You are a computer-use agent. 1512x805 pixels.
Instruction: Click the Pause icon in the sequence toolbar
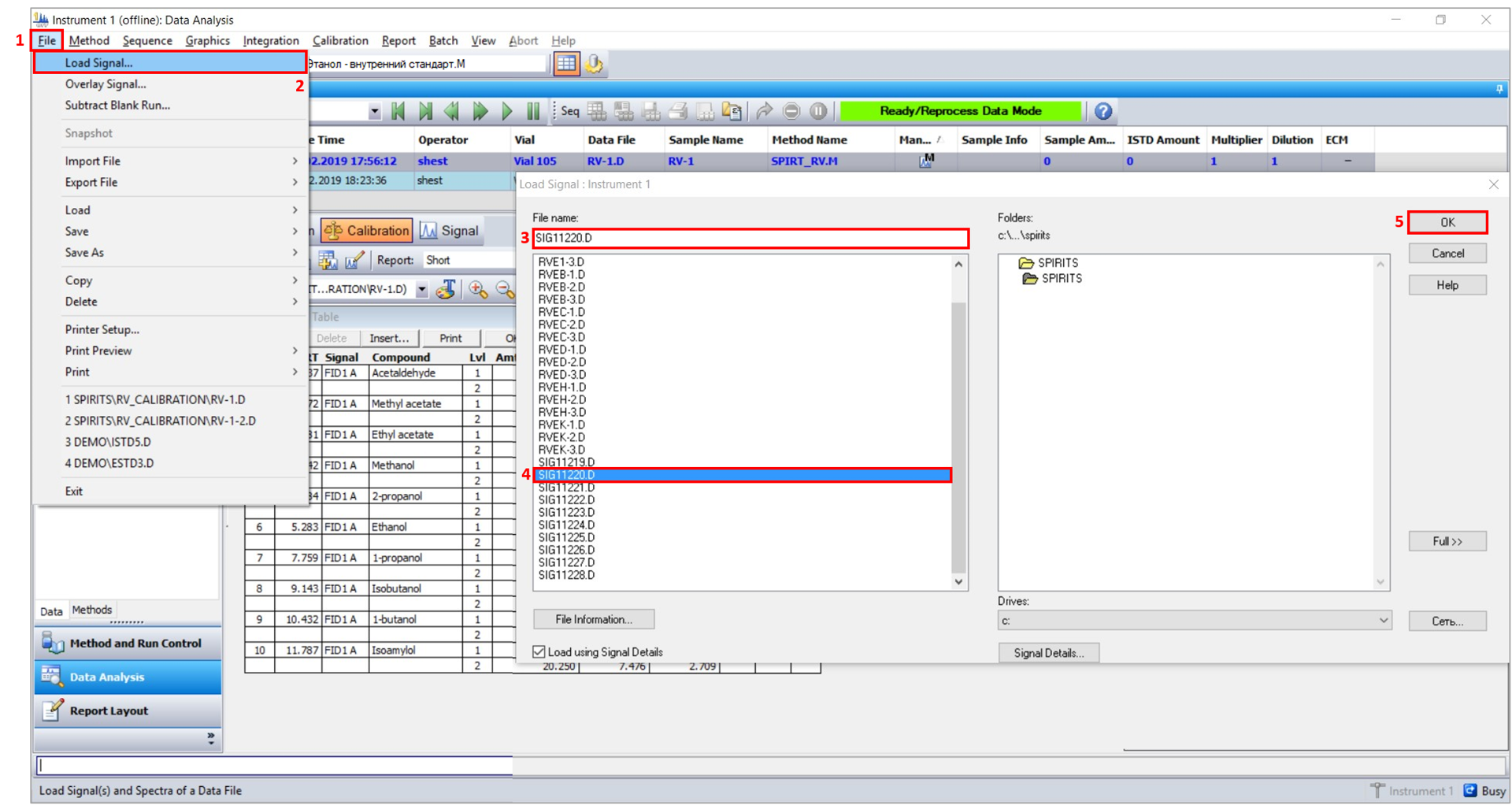[x=533, y=111]
